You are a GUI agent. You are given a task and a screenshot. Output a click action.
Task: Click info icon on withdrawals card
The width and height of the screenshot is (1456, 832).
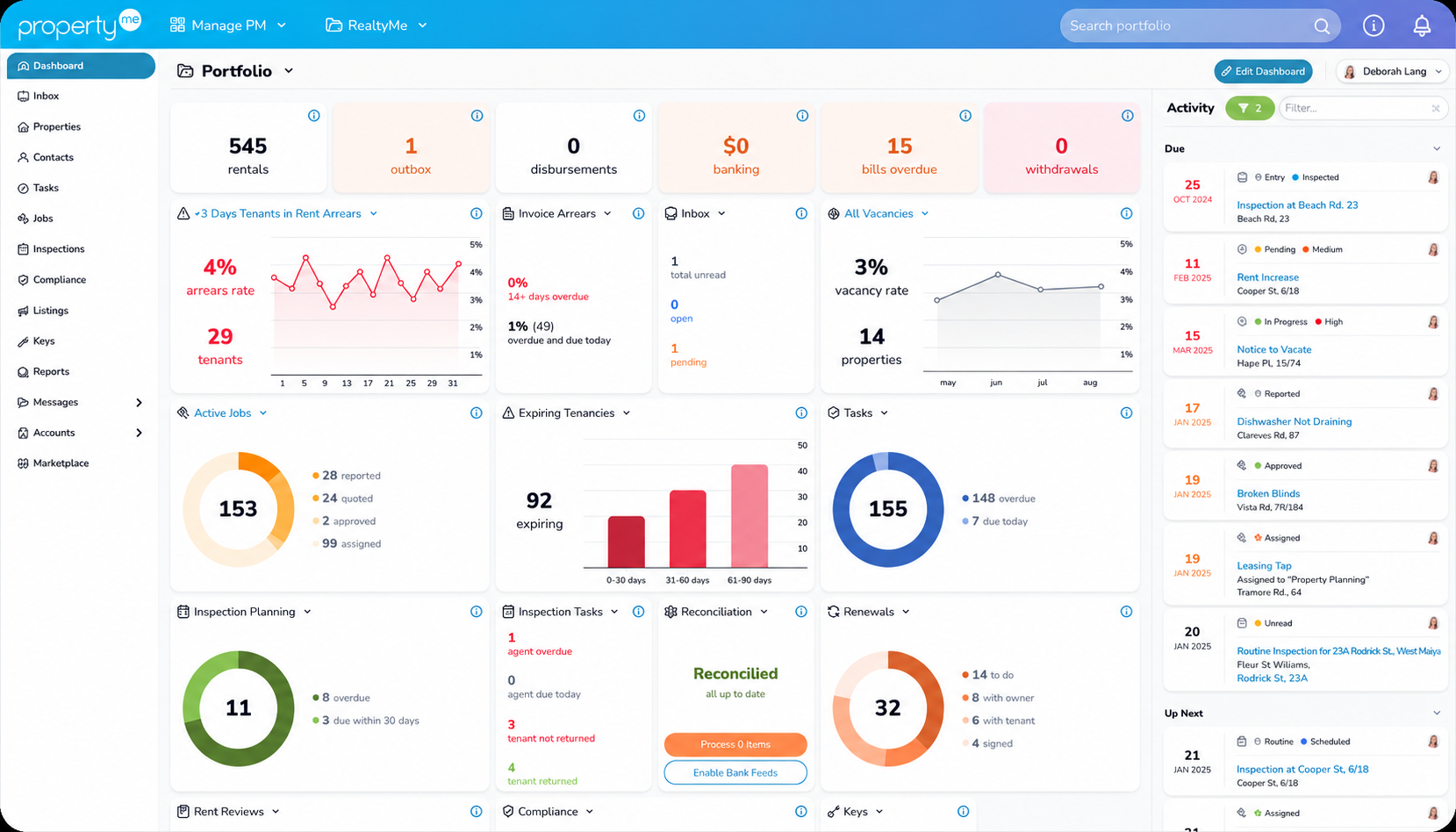(x=1127, y=116)
